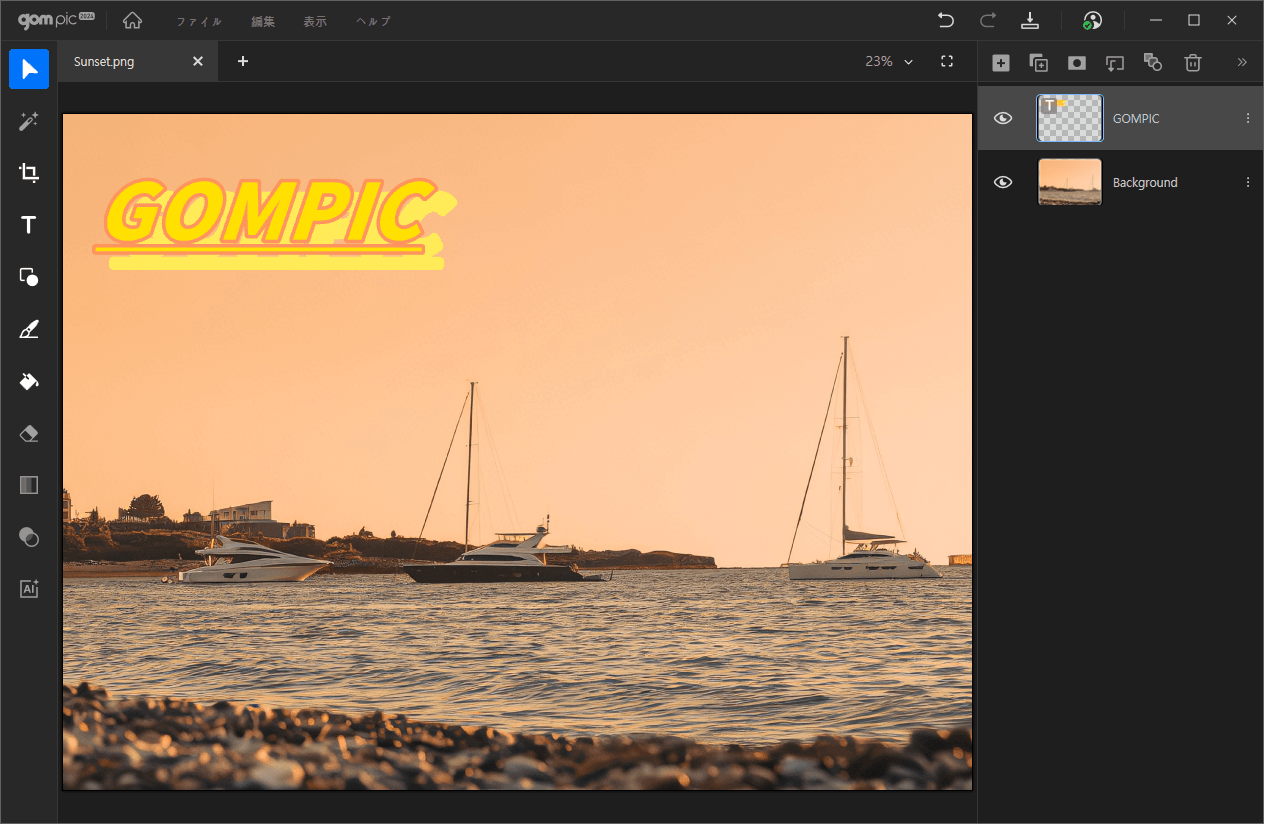The width and height of the screenshot is (1264, 824).
Task: Toggle fullscreen canvas view
Action: (947, 61)
